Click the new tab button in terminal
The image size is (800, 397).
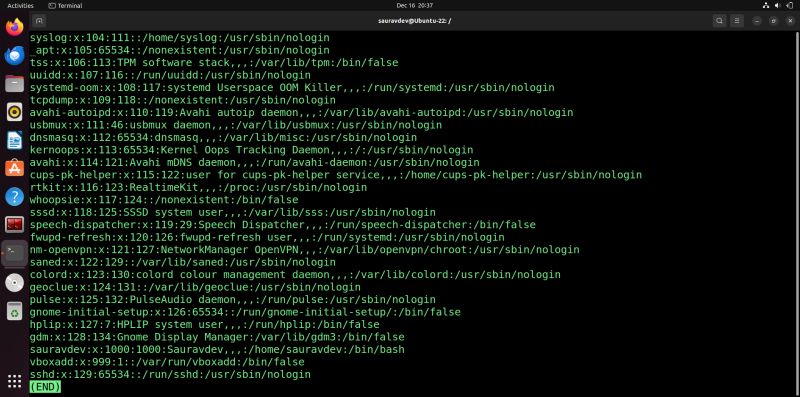click(39, 21)
